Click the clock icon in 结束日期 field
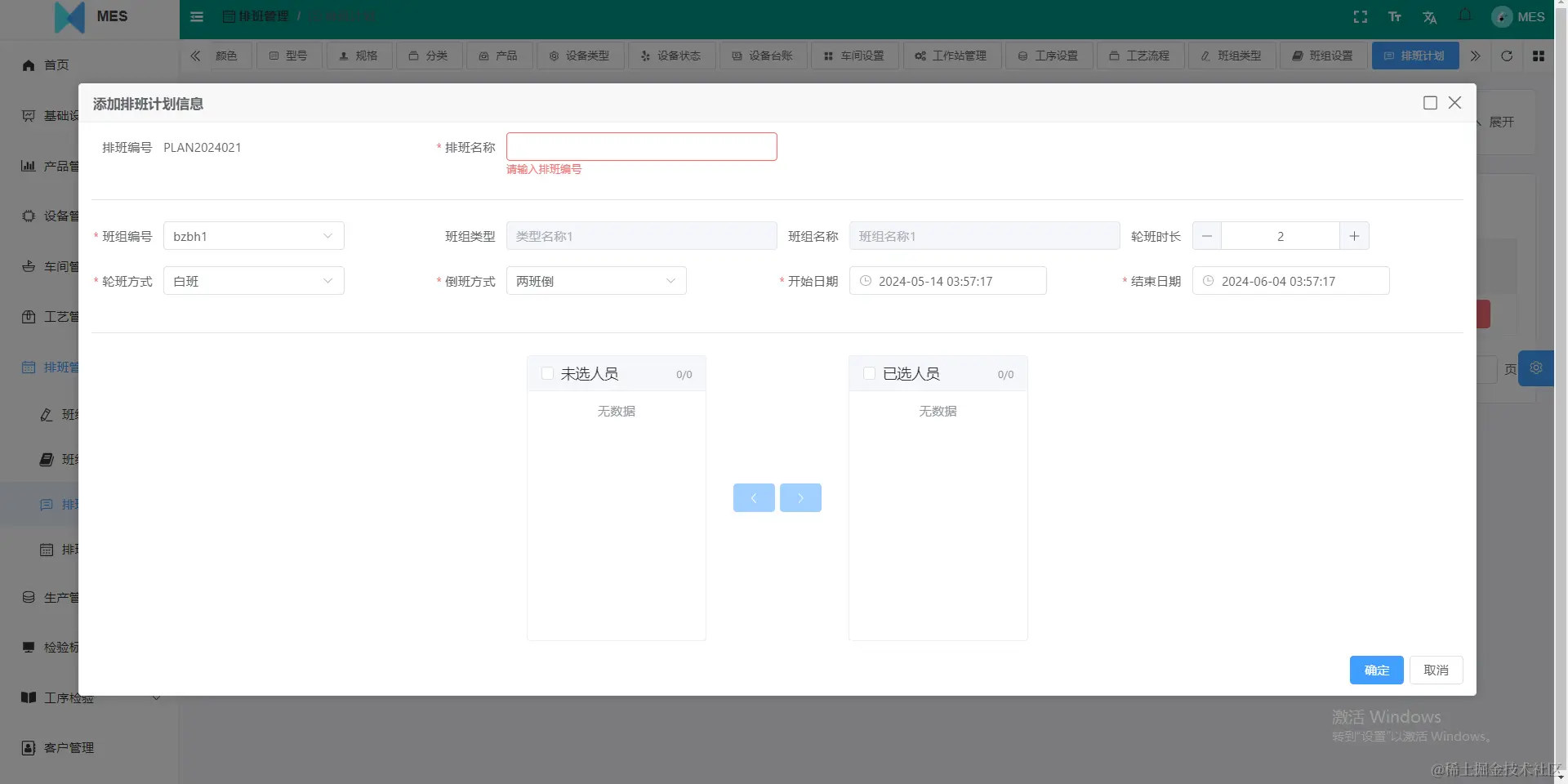Screen dimensions: 1568x784 [1209, 281]
